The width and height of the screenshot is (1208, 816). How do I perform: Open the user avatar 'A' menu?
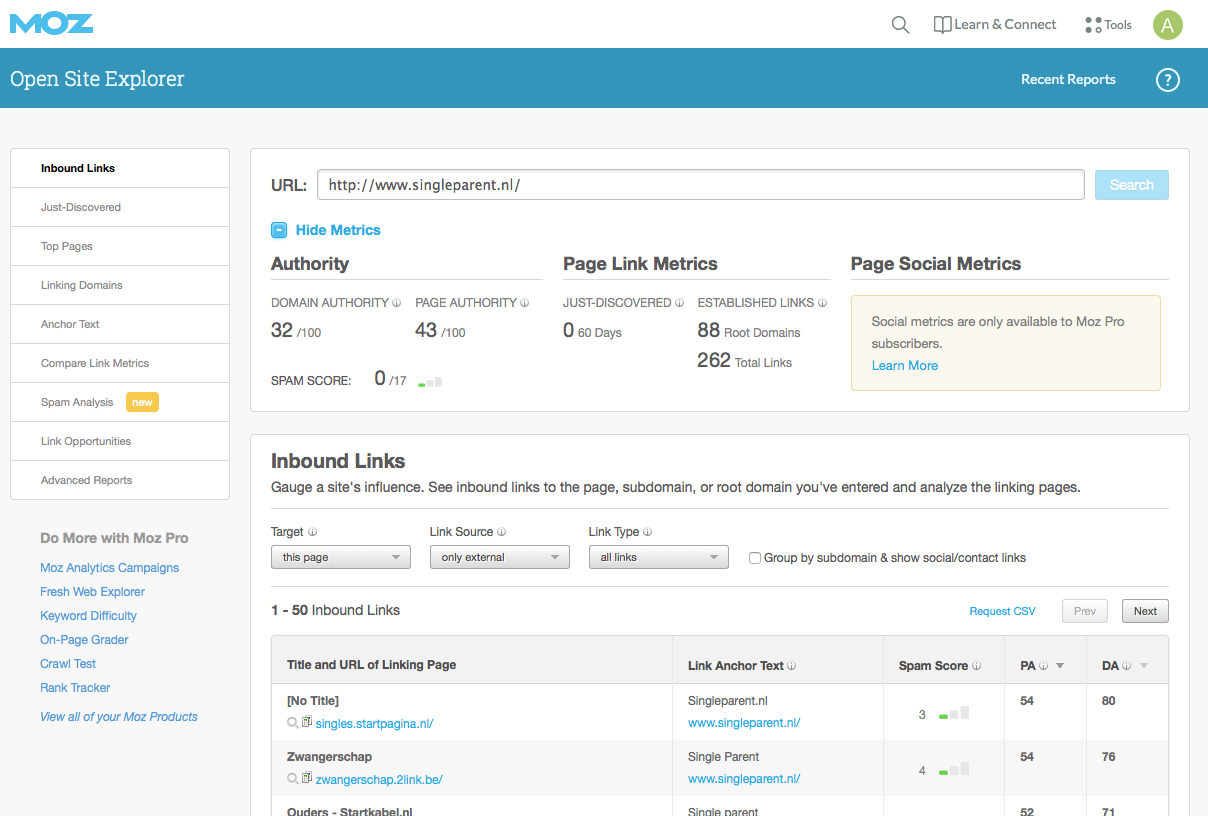[1168, 25]
